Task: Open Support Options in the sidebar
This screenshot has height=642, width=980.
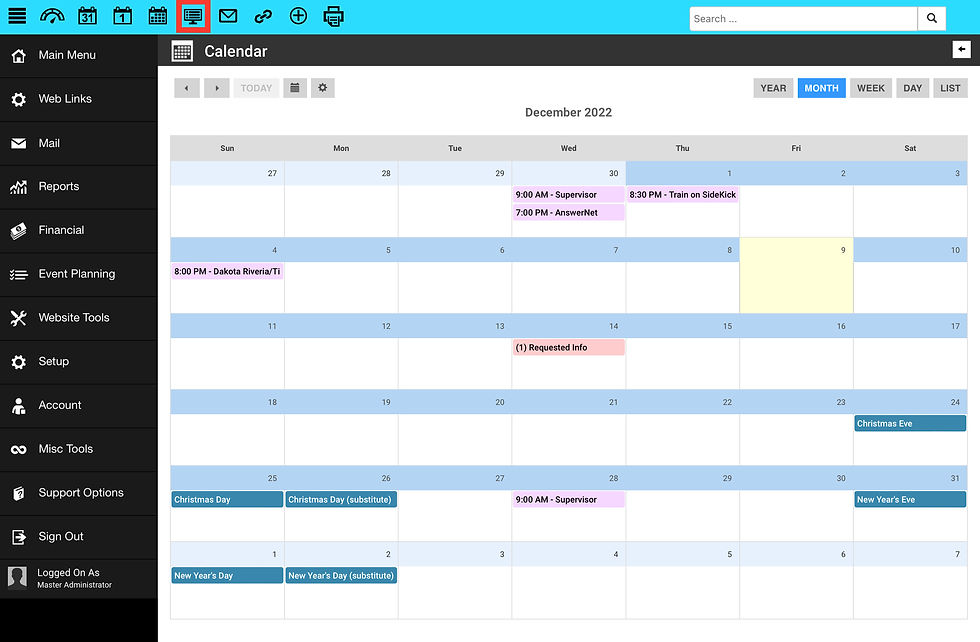Action: pos(79,493)
